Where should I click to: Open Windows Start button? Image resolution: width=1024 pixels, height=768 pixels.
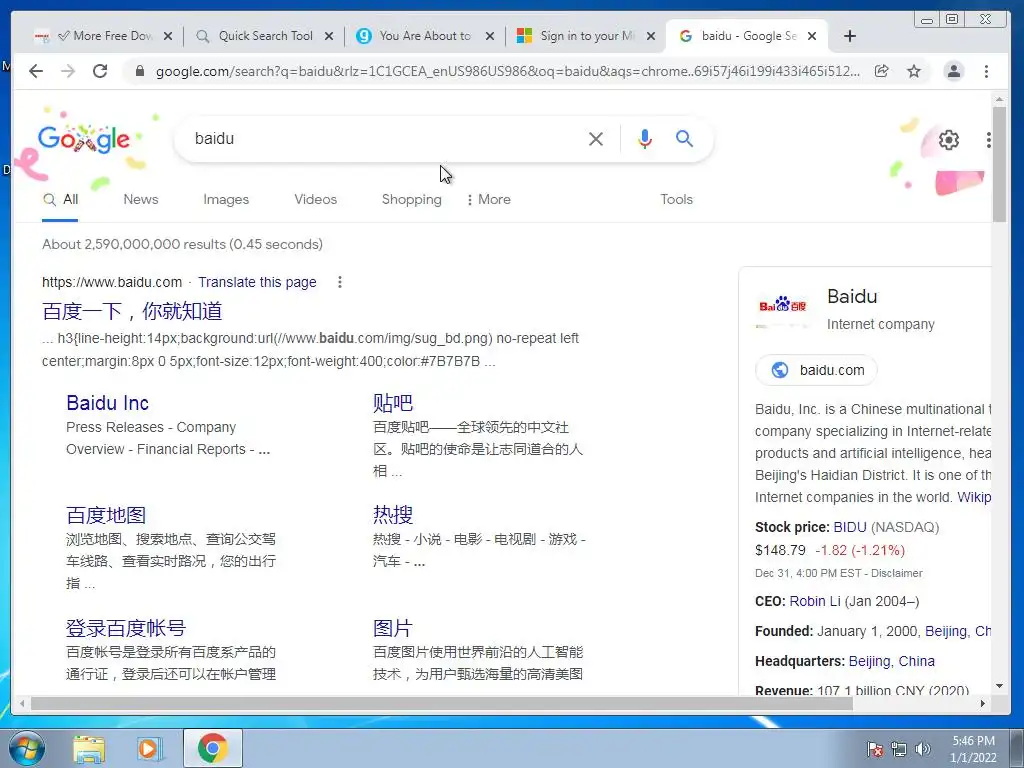coord(27,748)
